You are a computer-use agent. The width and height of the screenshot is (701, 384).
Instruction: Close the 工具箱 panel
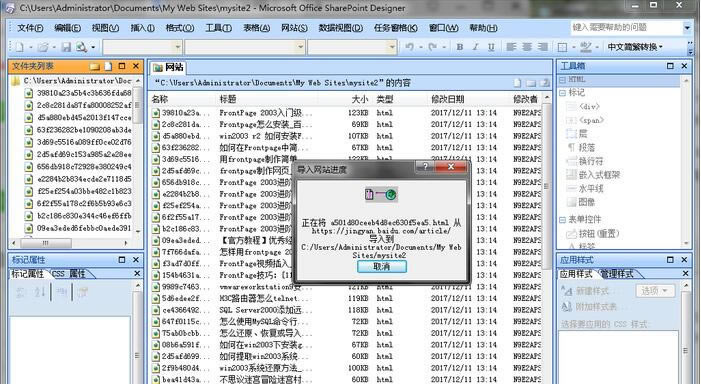684,66
